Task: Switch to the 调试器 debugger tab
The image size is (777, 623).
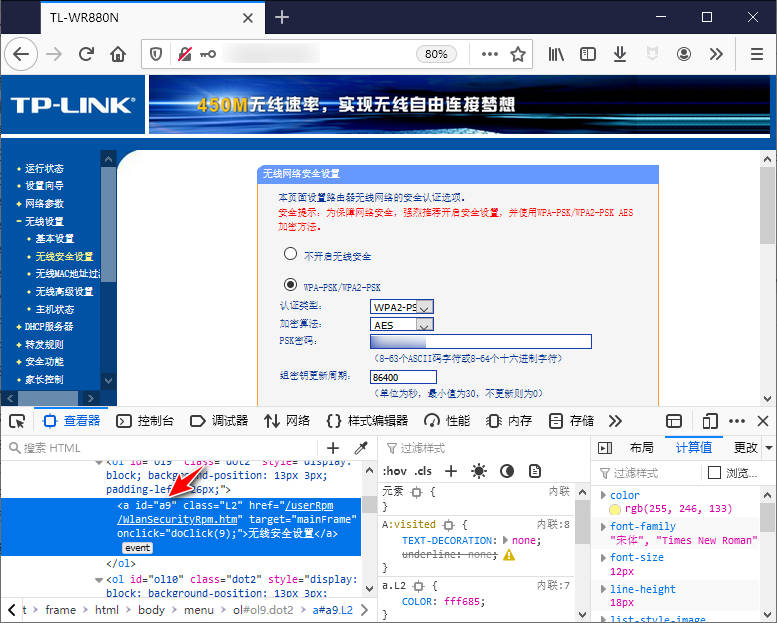Action: (x=219, y=421)
